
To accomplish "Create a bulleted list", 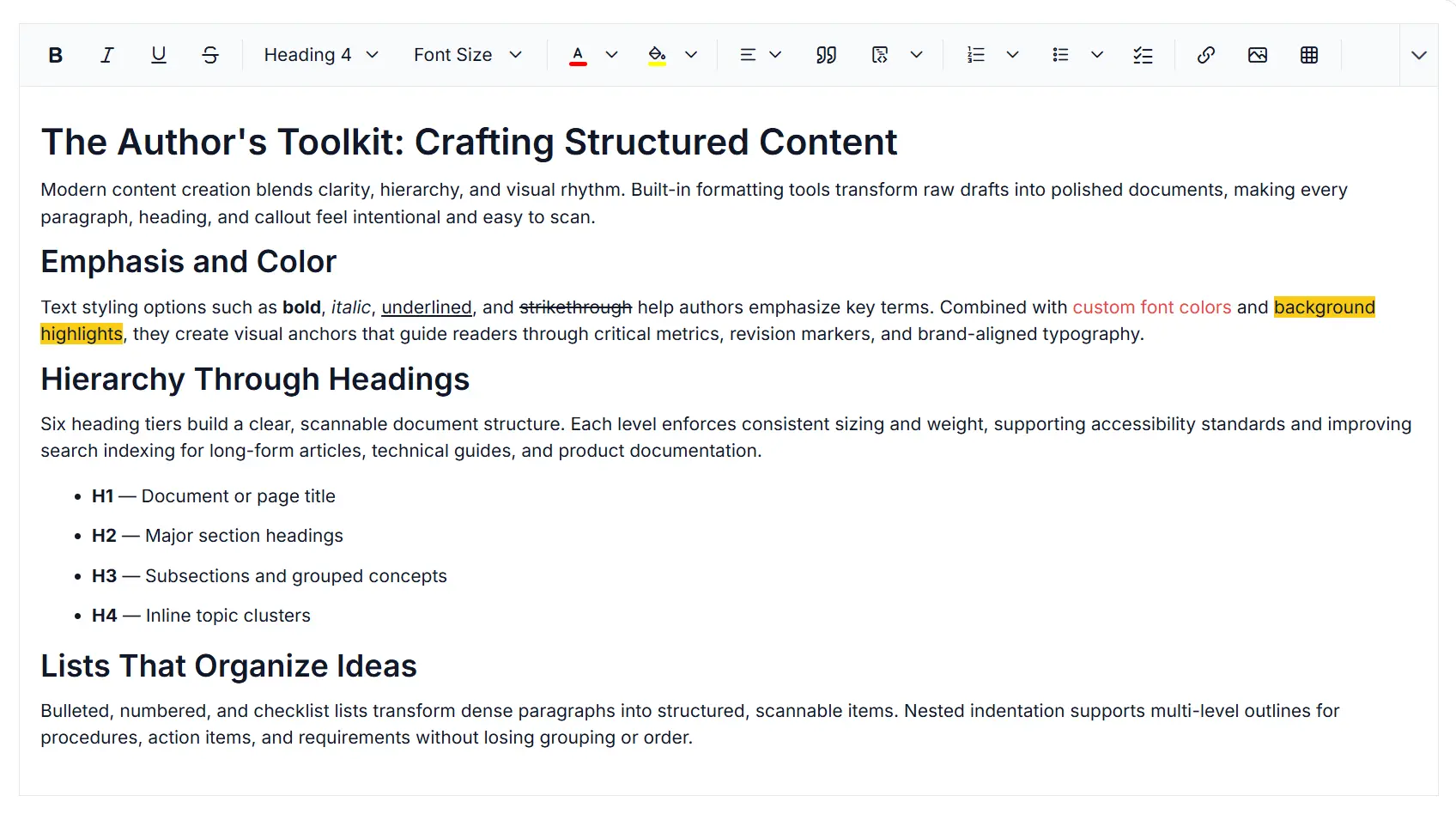I will tap(1060, 55).
